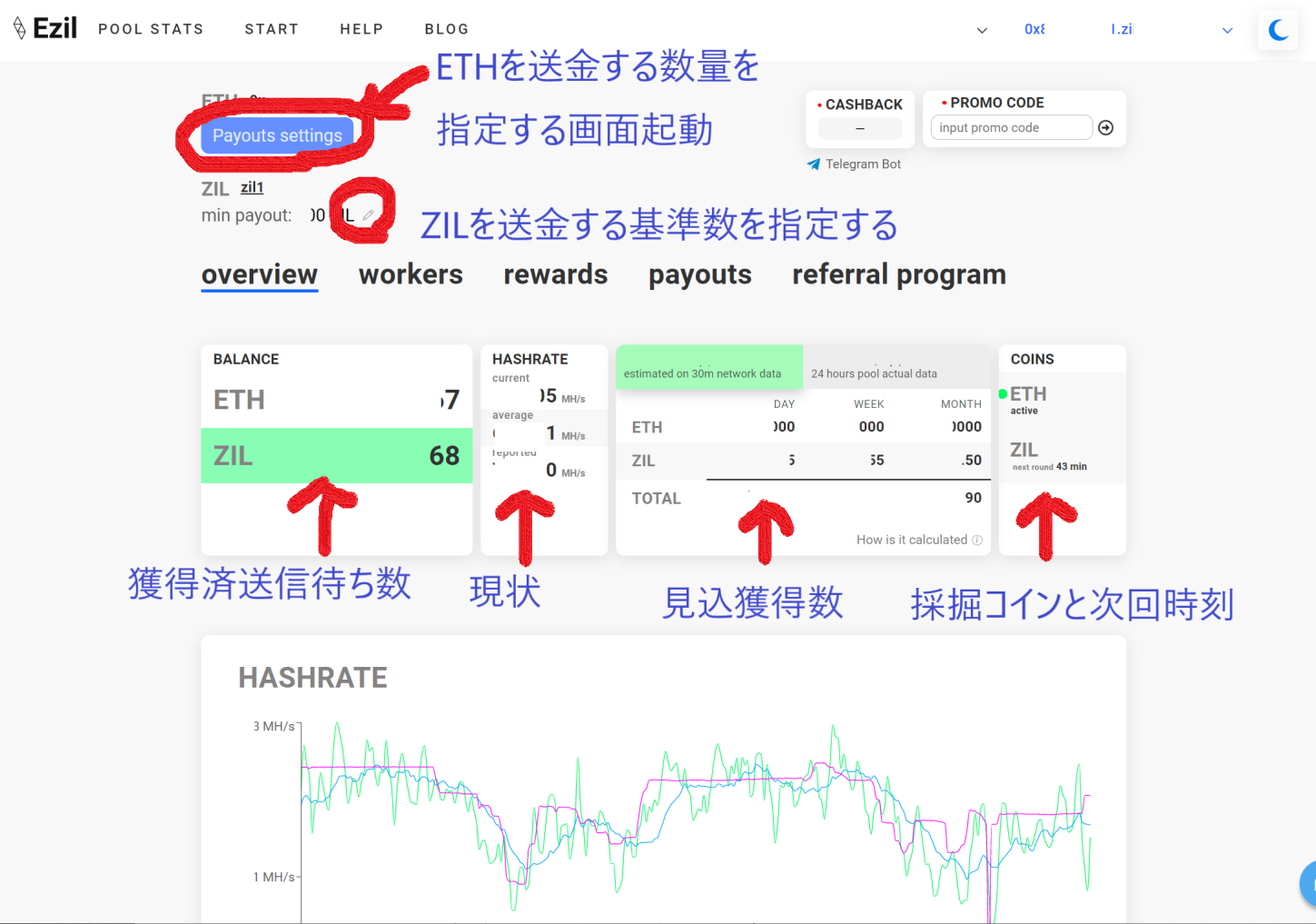Screen dimensions: 1316x924
Task: Submit promo code arrow button
Action: [x=1105, y=128]
